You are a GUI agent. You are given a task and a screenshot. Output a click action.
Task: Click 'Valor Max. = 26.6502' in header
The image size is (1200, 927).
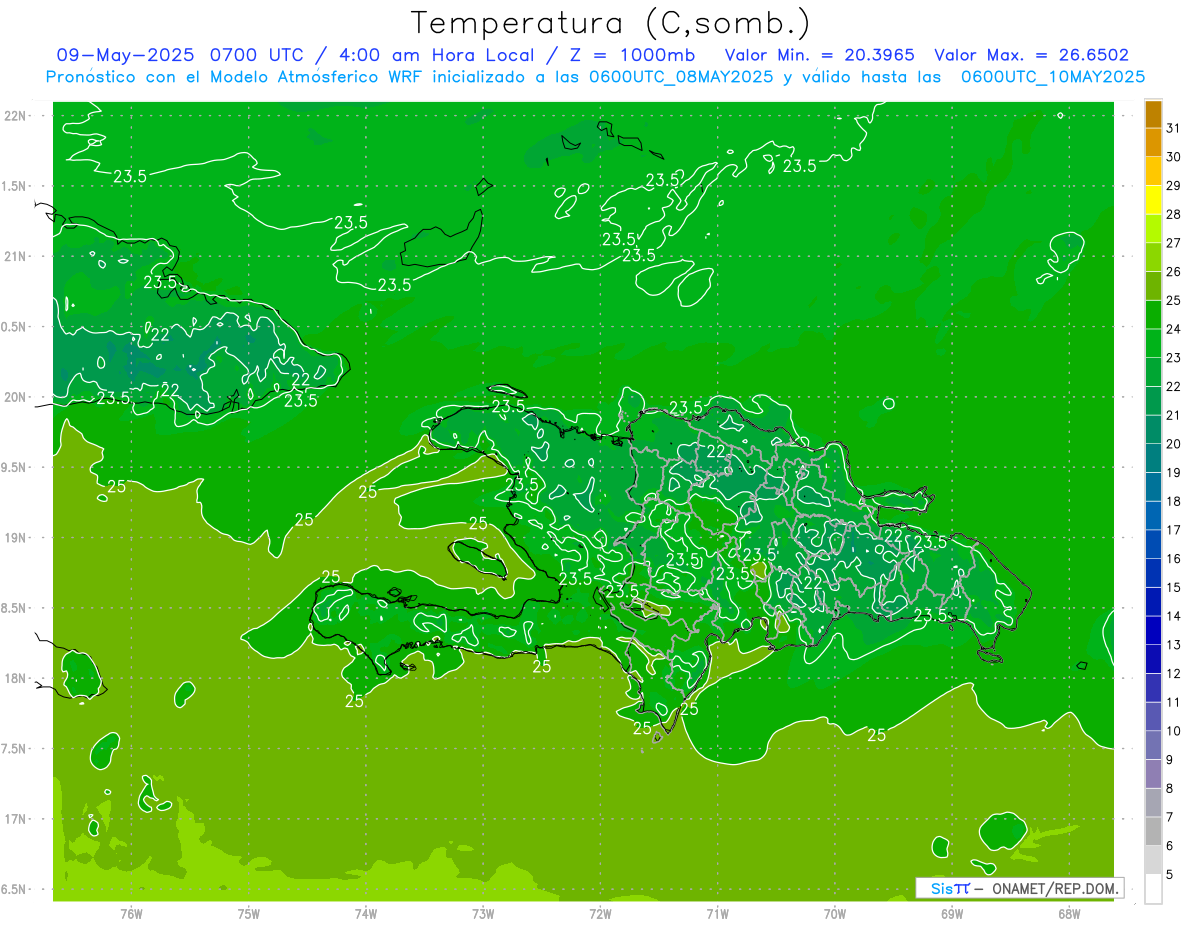(x=1031, y=55)
